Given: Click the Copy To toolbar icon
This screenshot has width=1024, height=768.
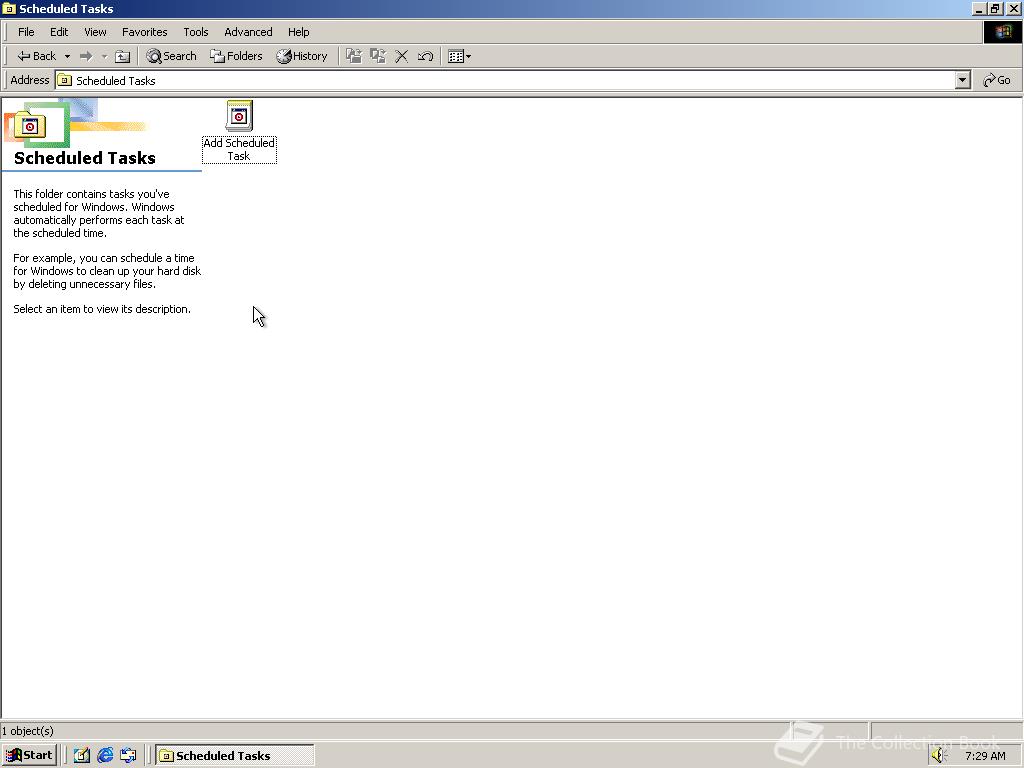Looking at the screenshot, I should tap(378, 56).
